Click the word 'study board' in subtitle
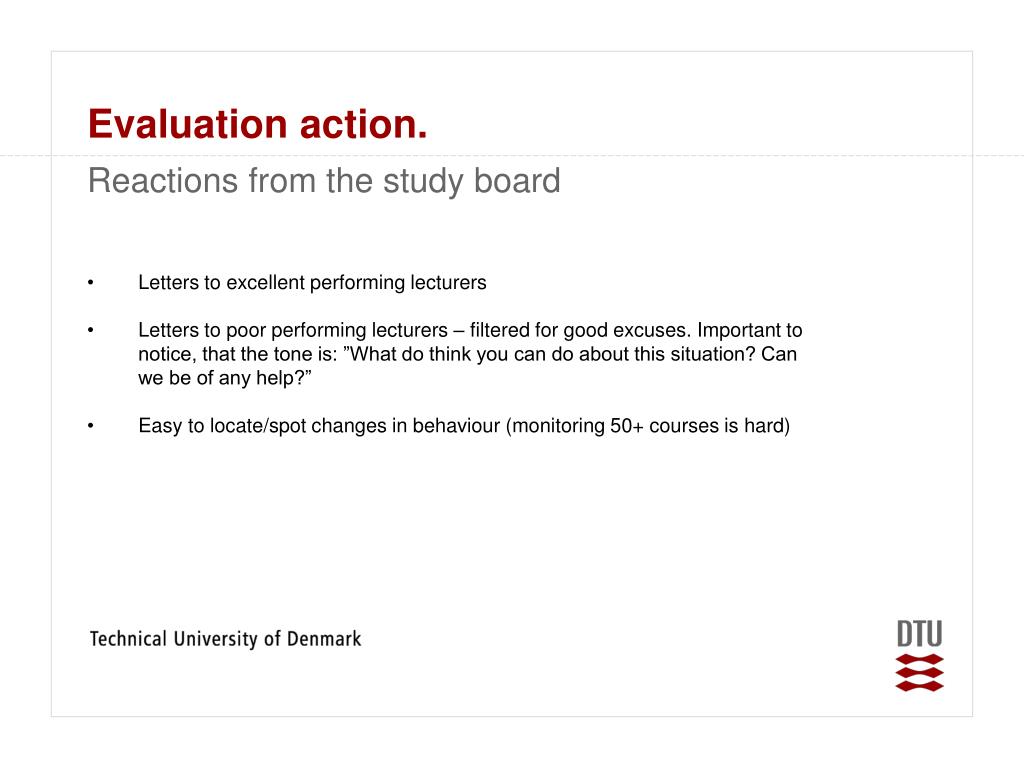Image resolution: width=1024 pixels, height=768 pixels. [x=472, y=181]
